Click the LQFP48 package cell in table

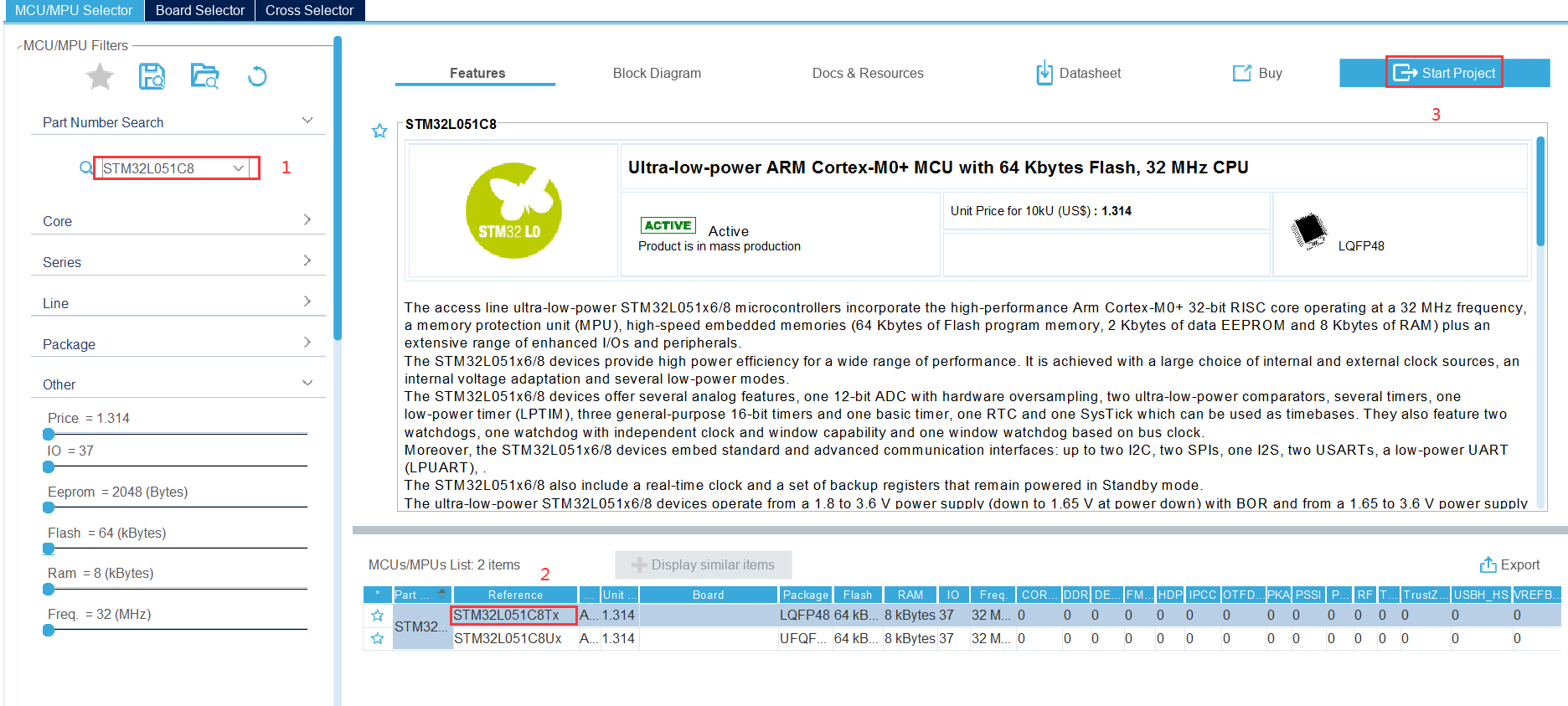805,616
